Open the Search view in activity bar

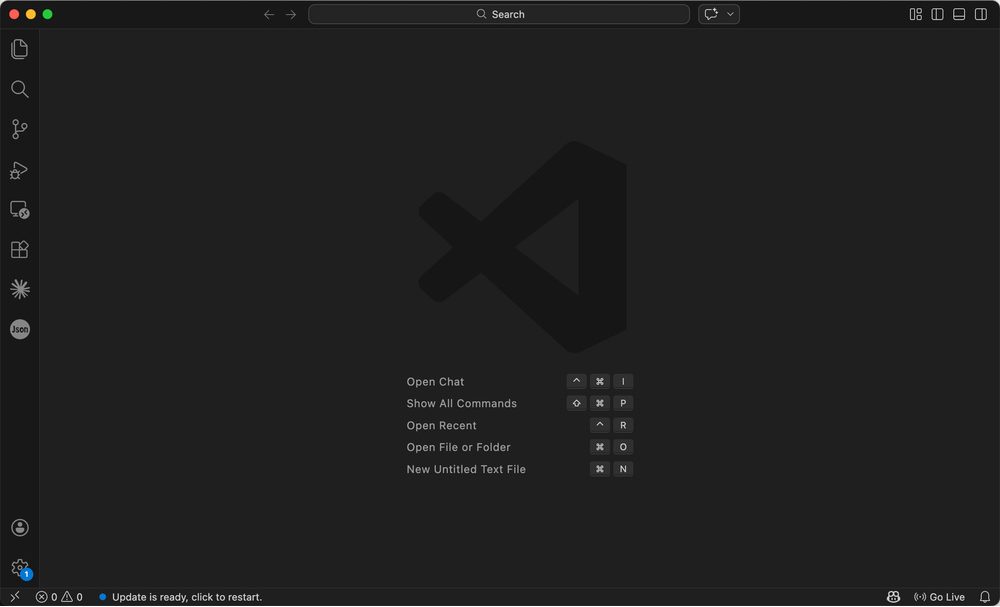pyautogui.click(x=19, y=89)
